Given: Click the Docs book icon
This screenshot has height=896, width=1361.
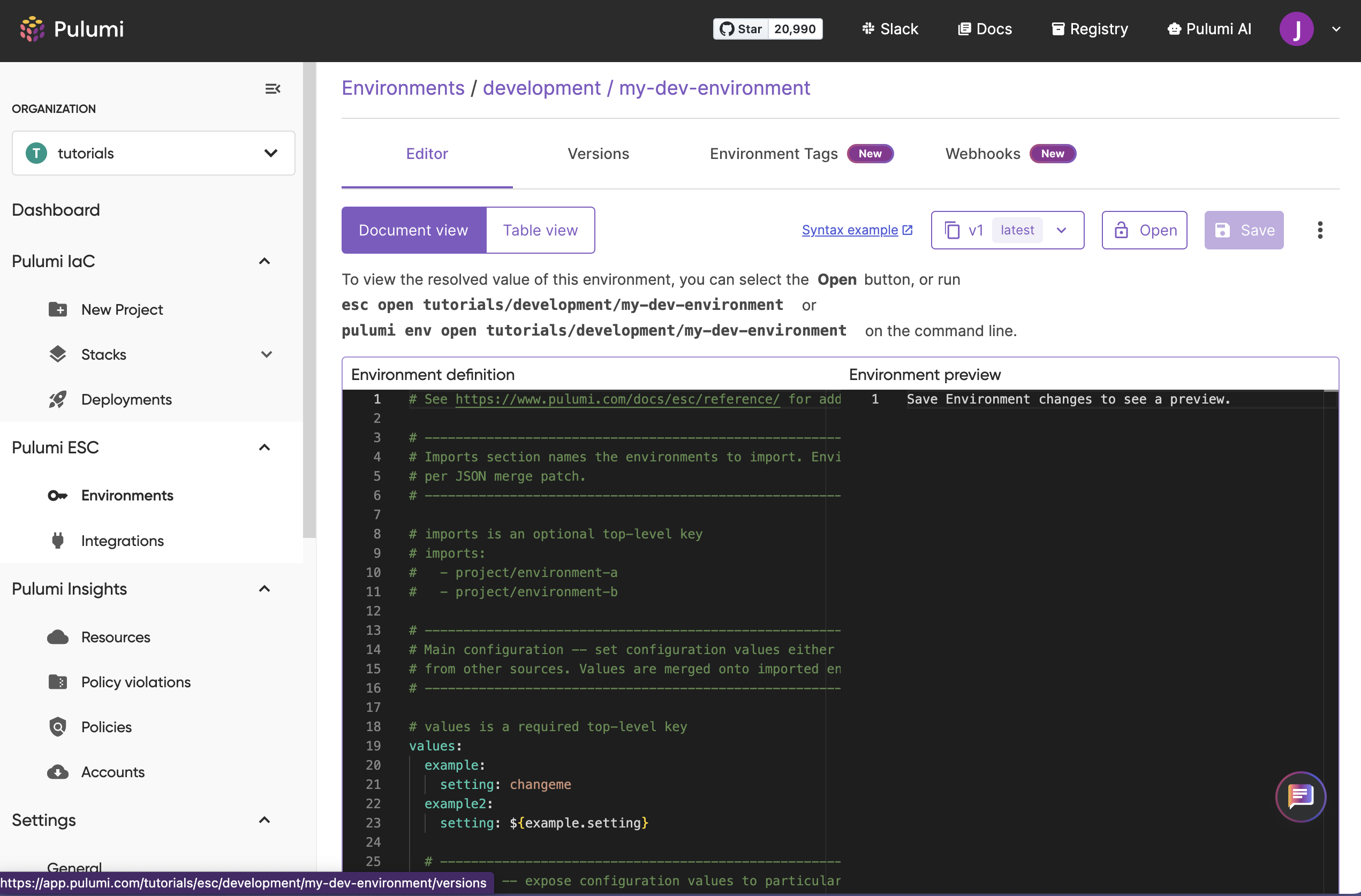Looking at the screenshot, I should point(964,28).
